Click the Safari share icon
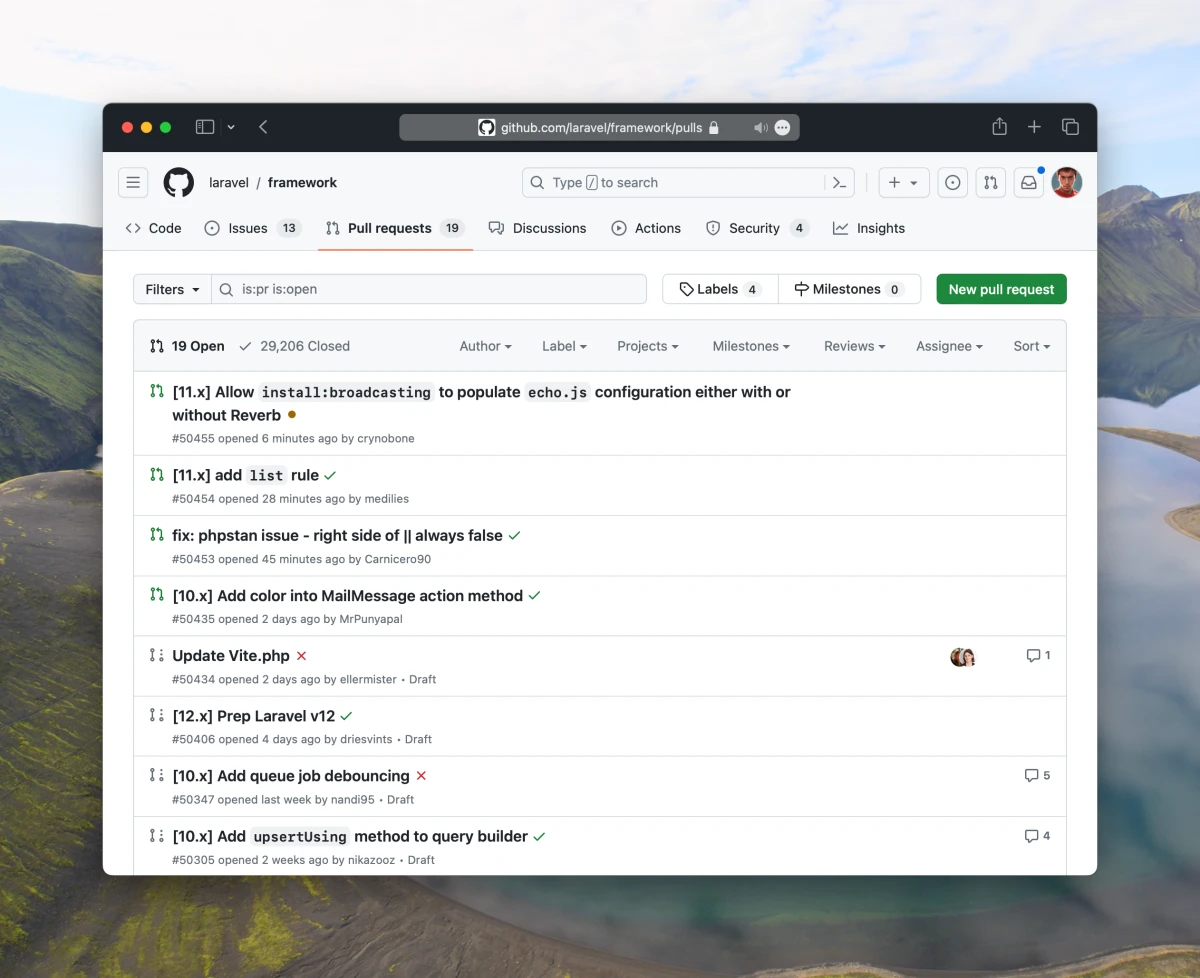The image size is (1200, 978). [x=999, y=127]
